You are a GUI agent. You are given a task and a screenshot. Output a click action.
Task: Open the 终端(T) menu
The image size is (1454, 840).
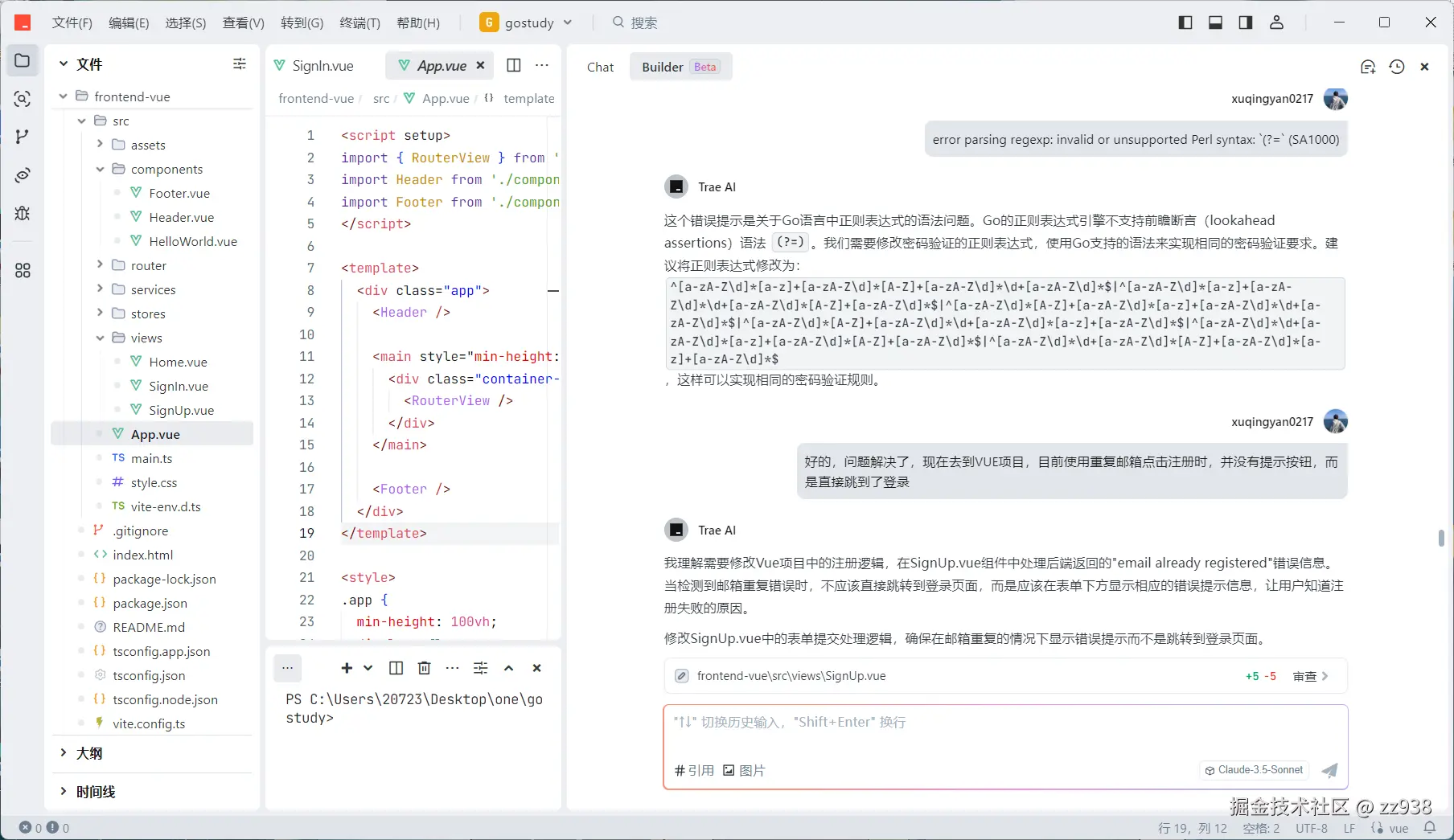coord(359,23)
